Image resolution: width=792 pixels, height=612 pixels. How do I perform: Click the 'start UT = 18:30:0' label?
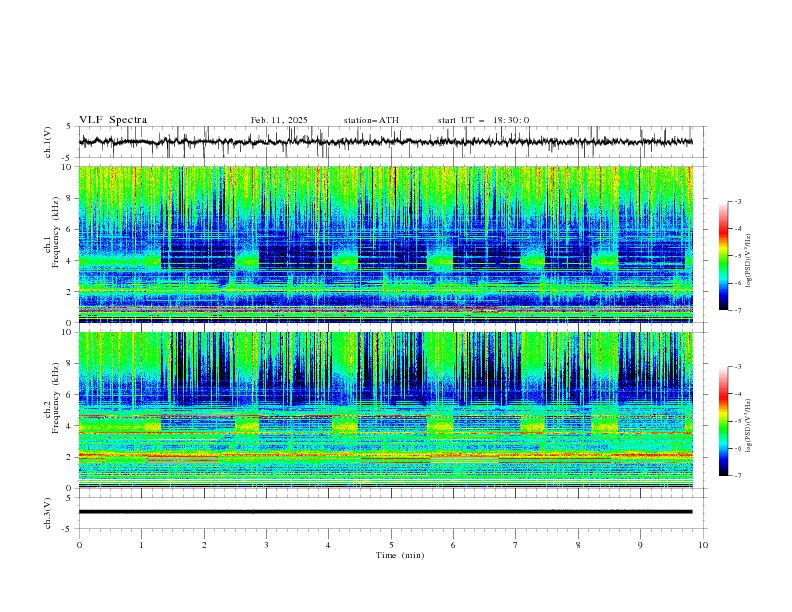(x=483, y=120)
